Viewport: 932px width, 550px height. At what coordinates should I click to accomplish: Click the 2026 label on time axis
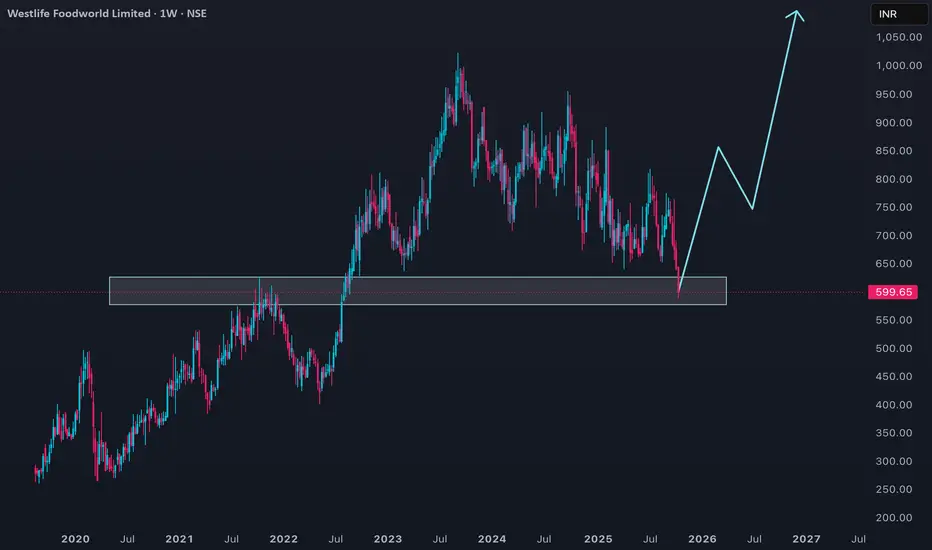click(702, 539)
